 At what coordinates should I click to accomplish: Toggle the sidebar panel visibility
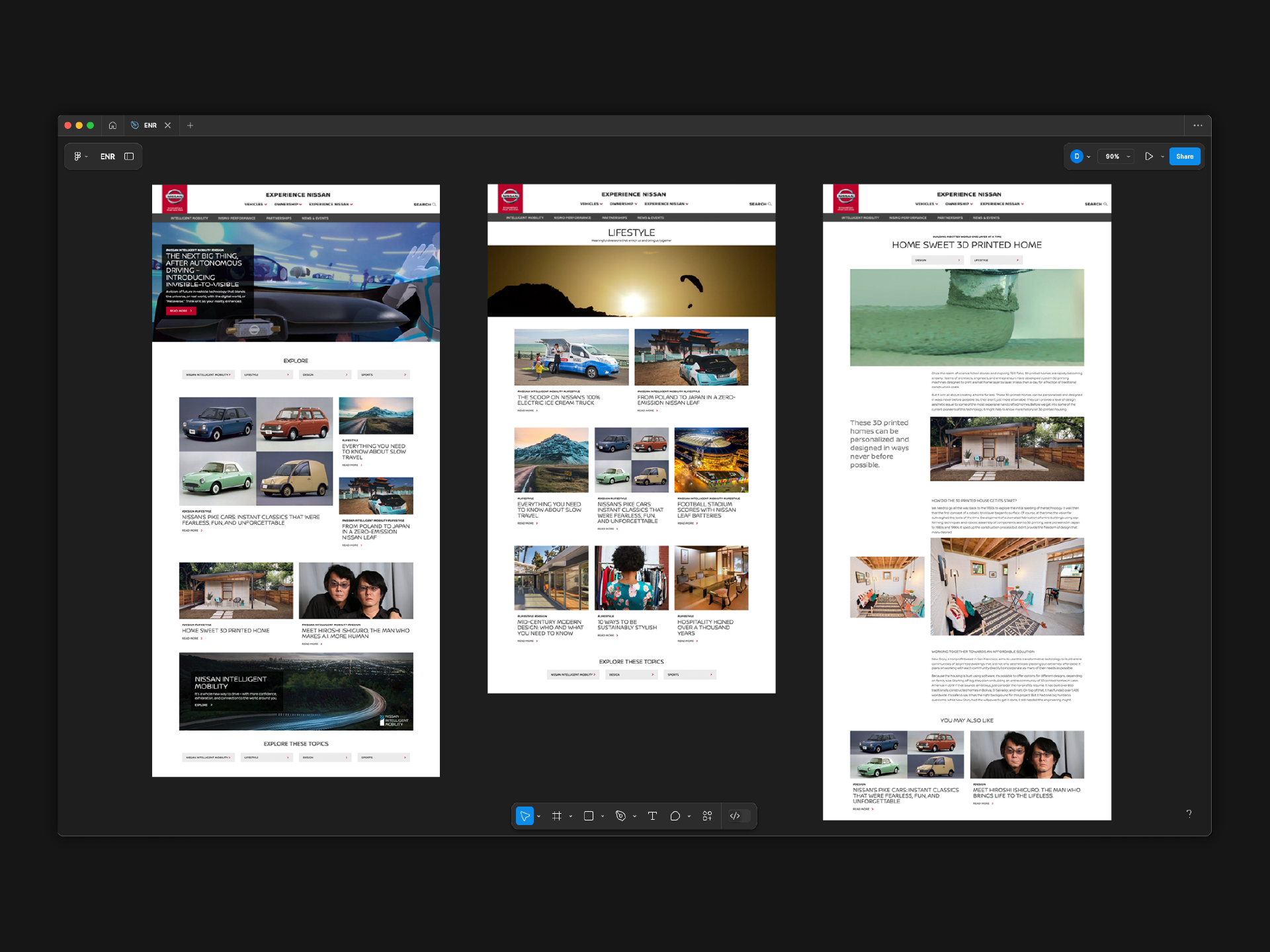click(129, 157)
